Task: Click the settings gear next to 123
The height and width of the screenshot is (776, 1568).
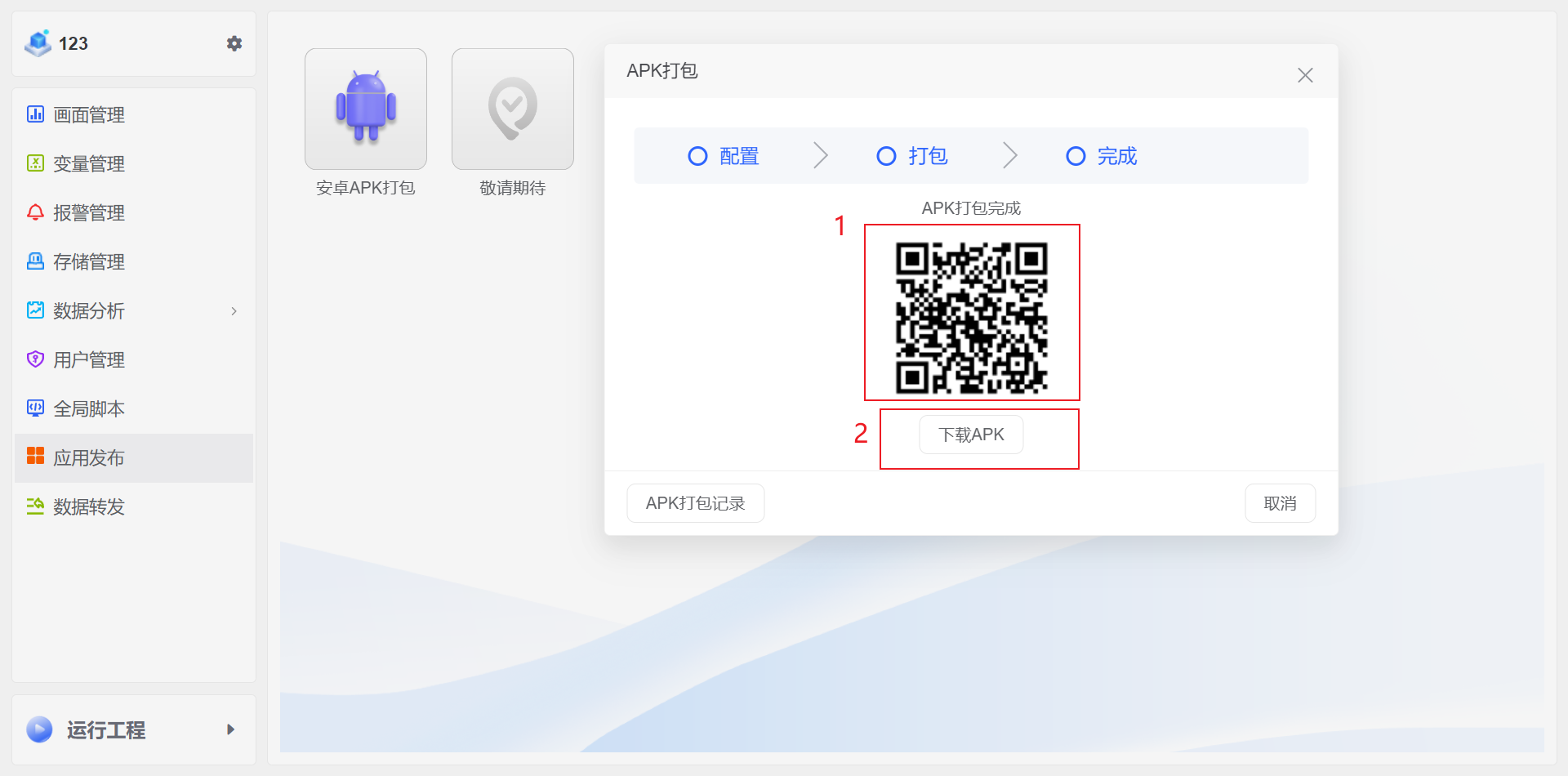Action: [234, 43]
